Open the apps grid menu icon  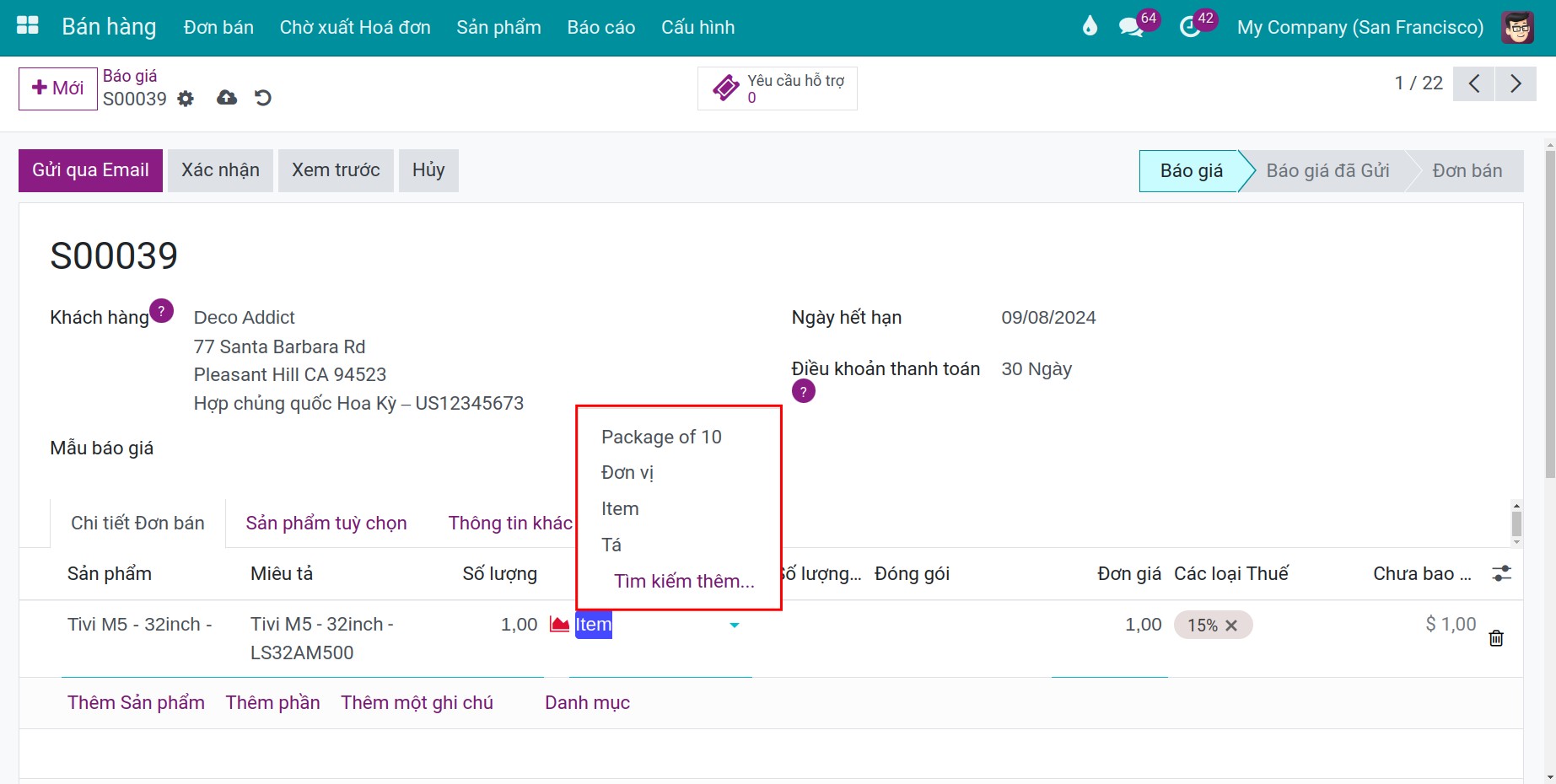[28, 26]
